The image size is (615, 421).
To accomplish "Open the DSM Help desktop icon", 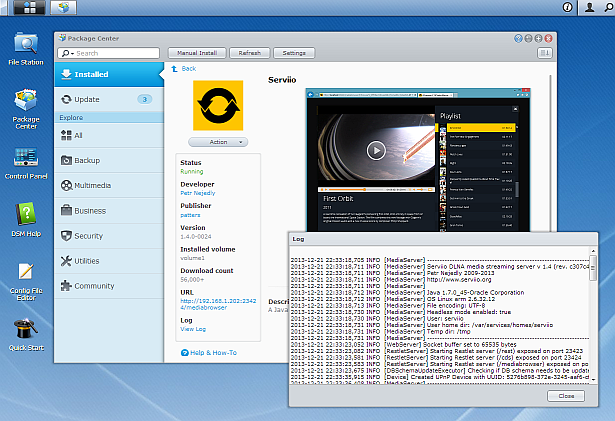I will 26,219.
